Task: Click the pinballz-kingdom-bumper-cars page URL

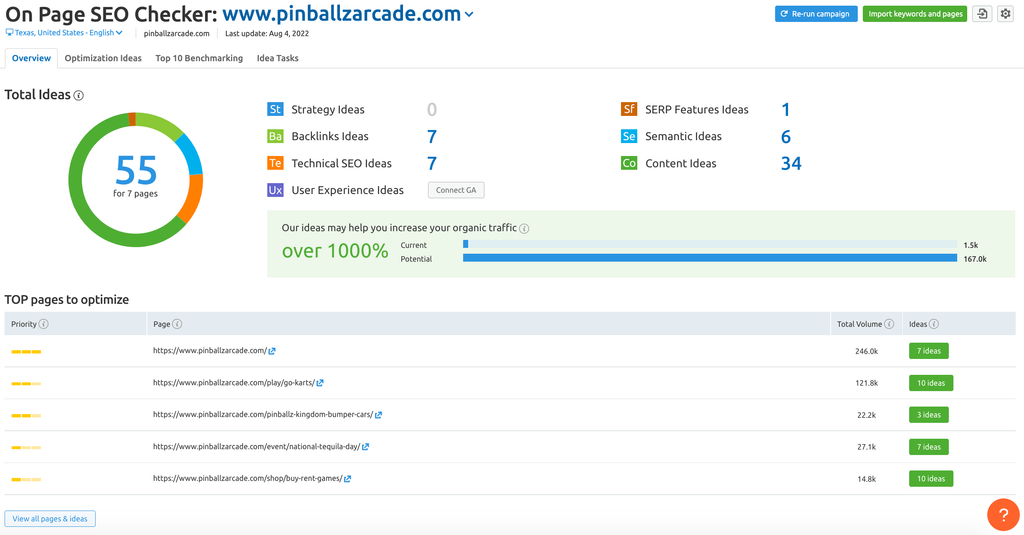Action: point(263,415)
